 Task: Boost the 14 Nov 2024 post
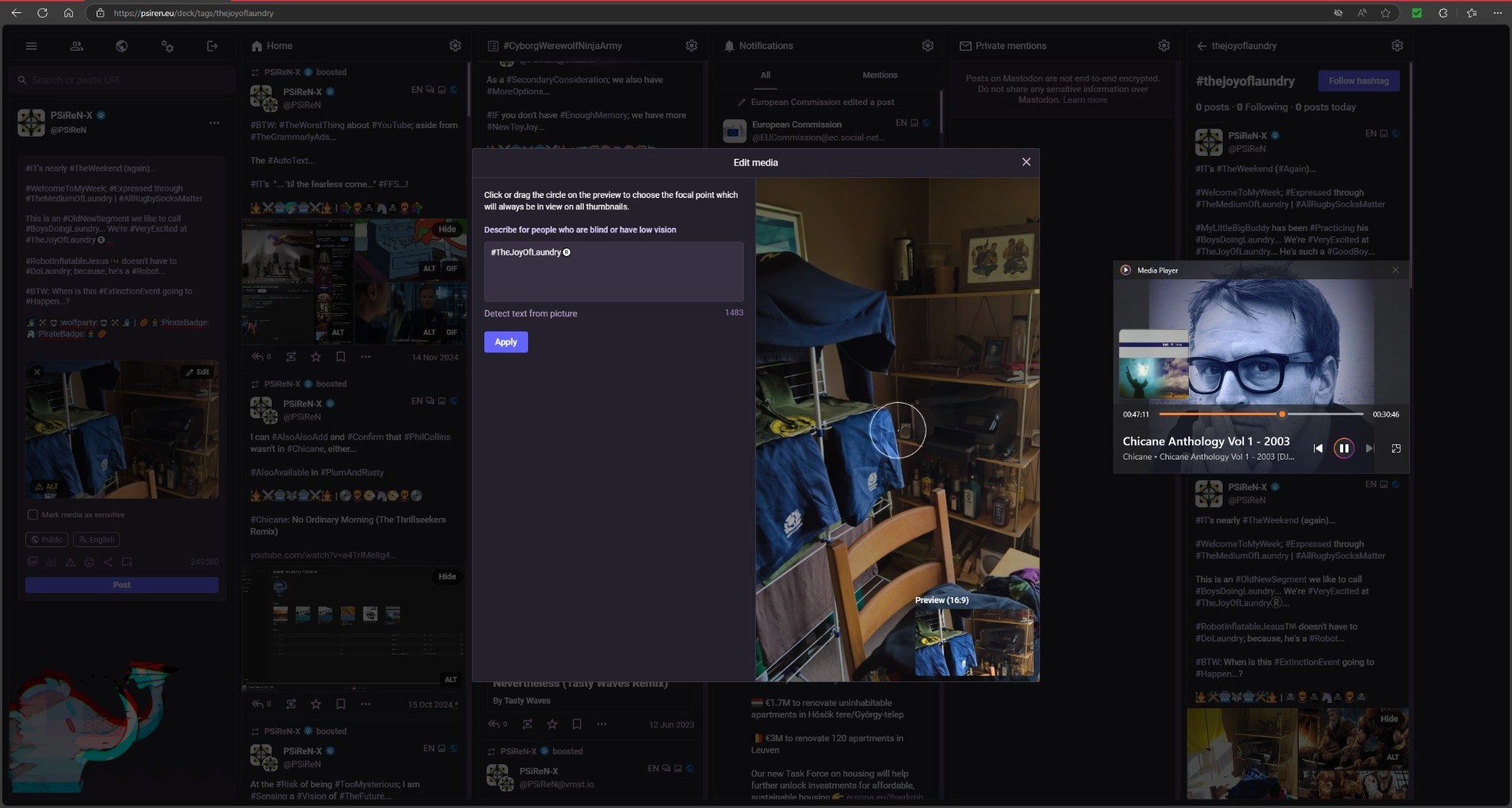point(291,357)
